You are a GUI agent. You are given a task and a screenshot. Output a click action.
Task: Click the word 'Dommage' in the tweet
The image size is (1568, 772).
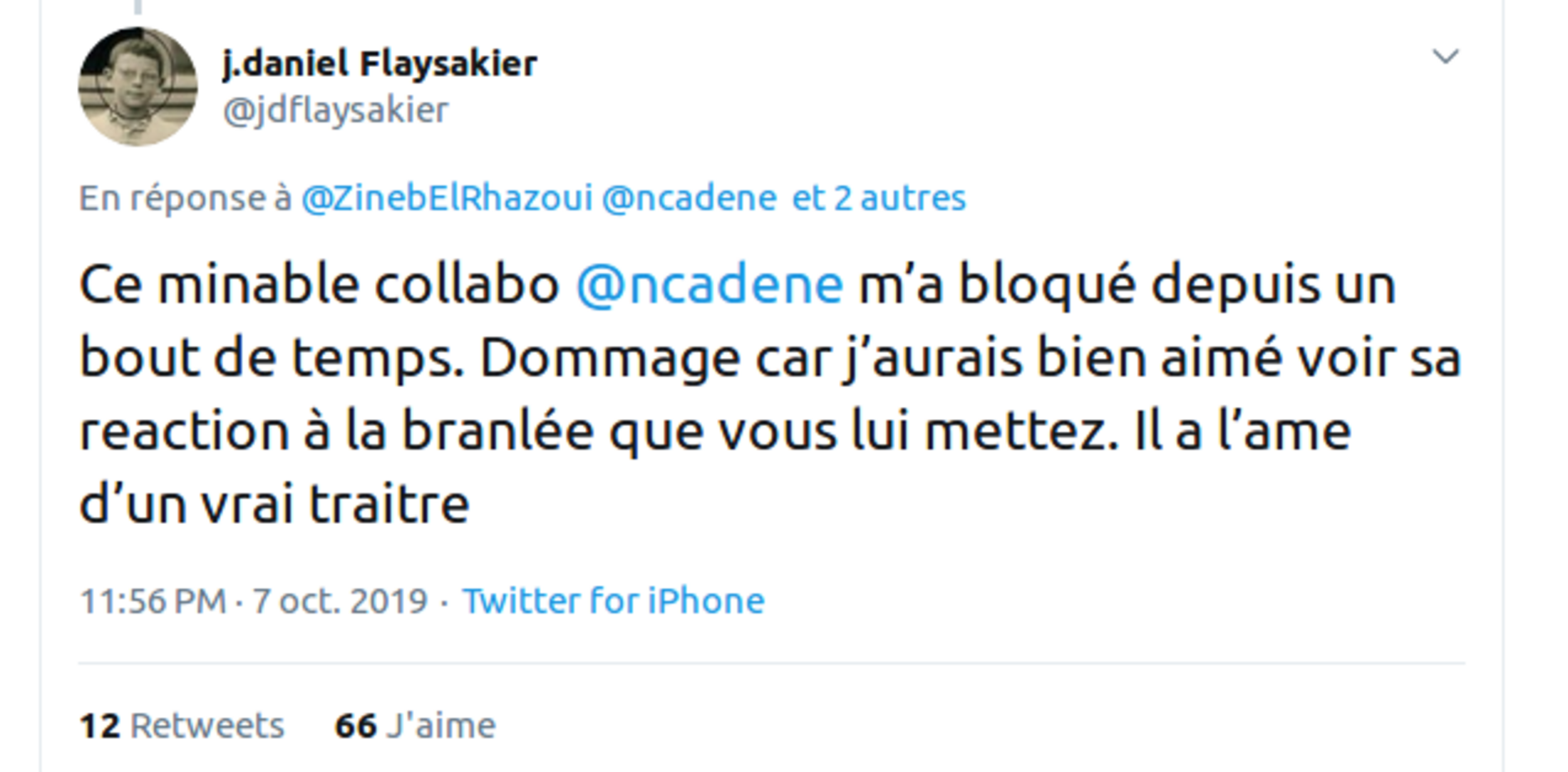(610, 358)
